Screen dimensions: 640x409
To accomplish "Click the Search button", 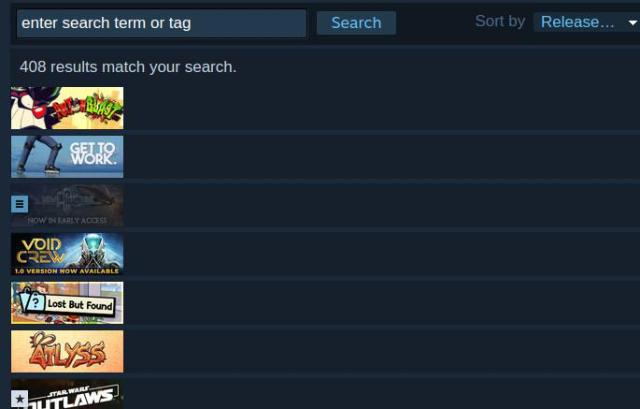I will pos(356,23).
